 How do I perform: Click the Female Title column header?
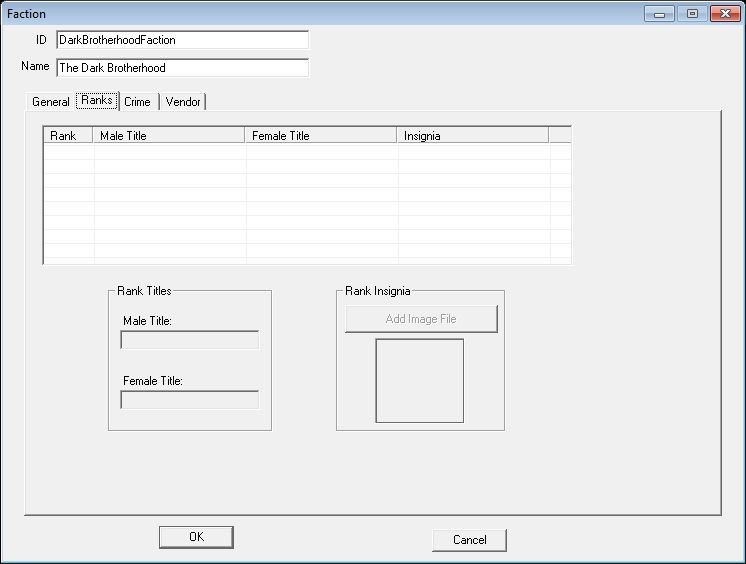(x=321, y=136)
